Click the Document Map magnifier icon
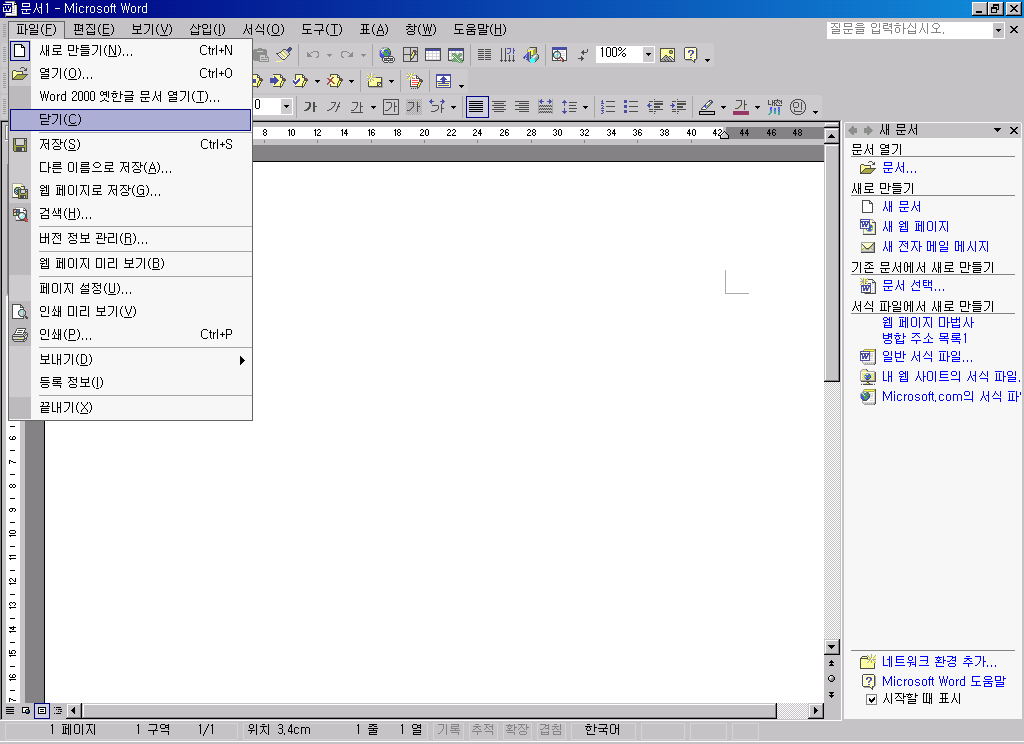The height and width of the screenshot is (744, 1024). click(559, 54)
